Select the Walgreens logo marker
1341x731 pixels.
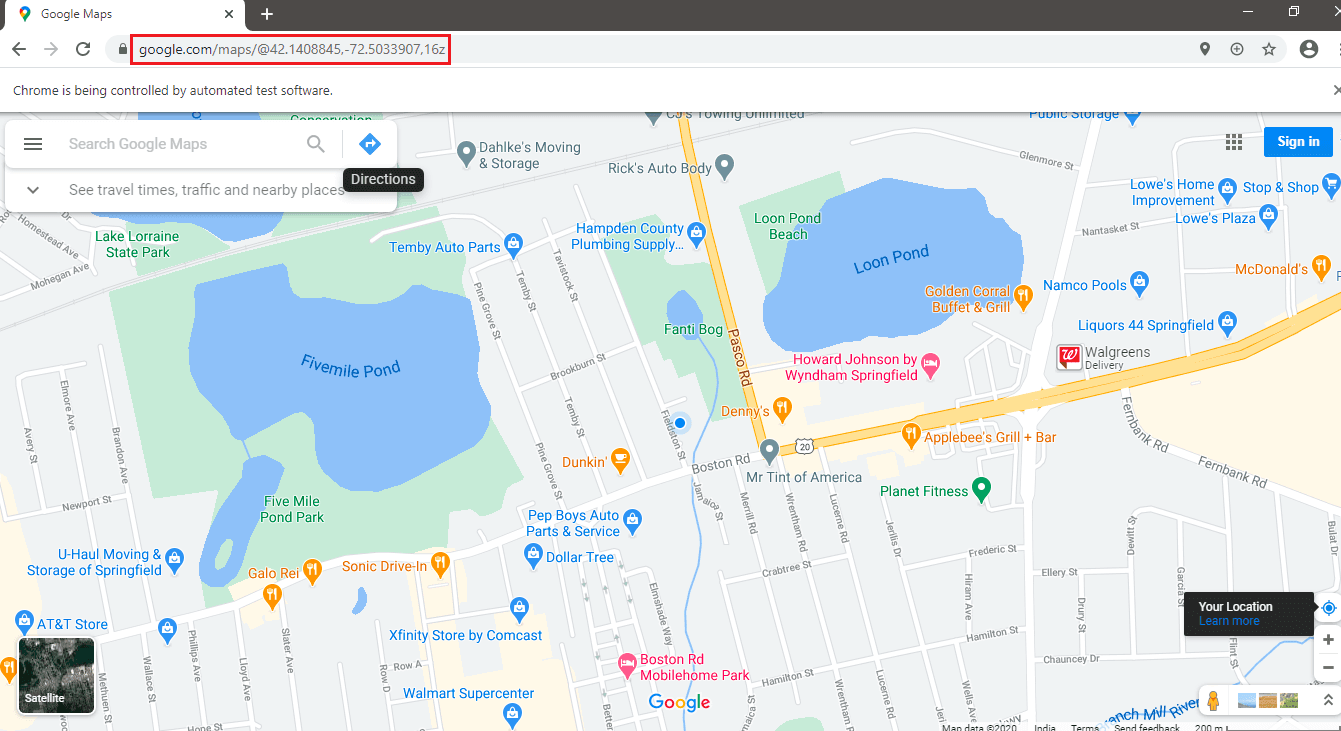(1069, 357)
